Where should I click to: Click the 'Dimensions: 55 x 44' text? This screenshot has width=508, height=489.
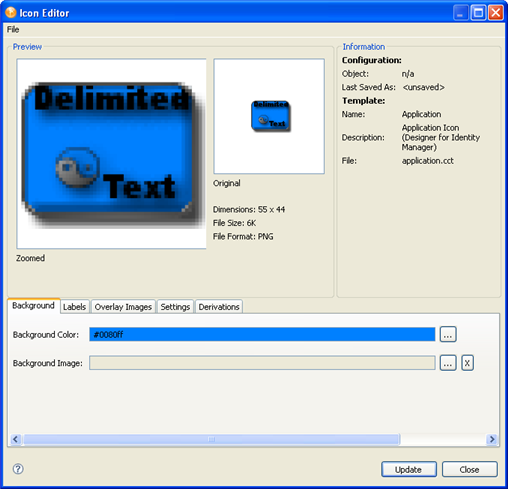[249, 209]
